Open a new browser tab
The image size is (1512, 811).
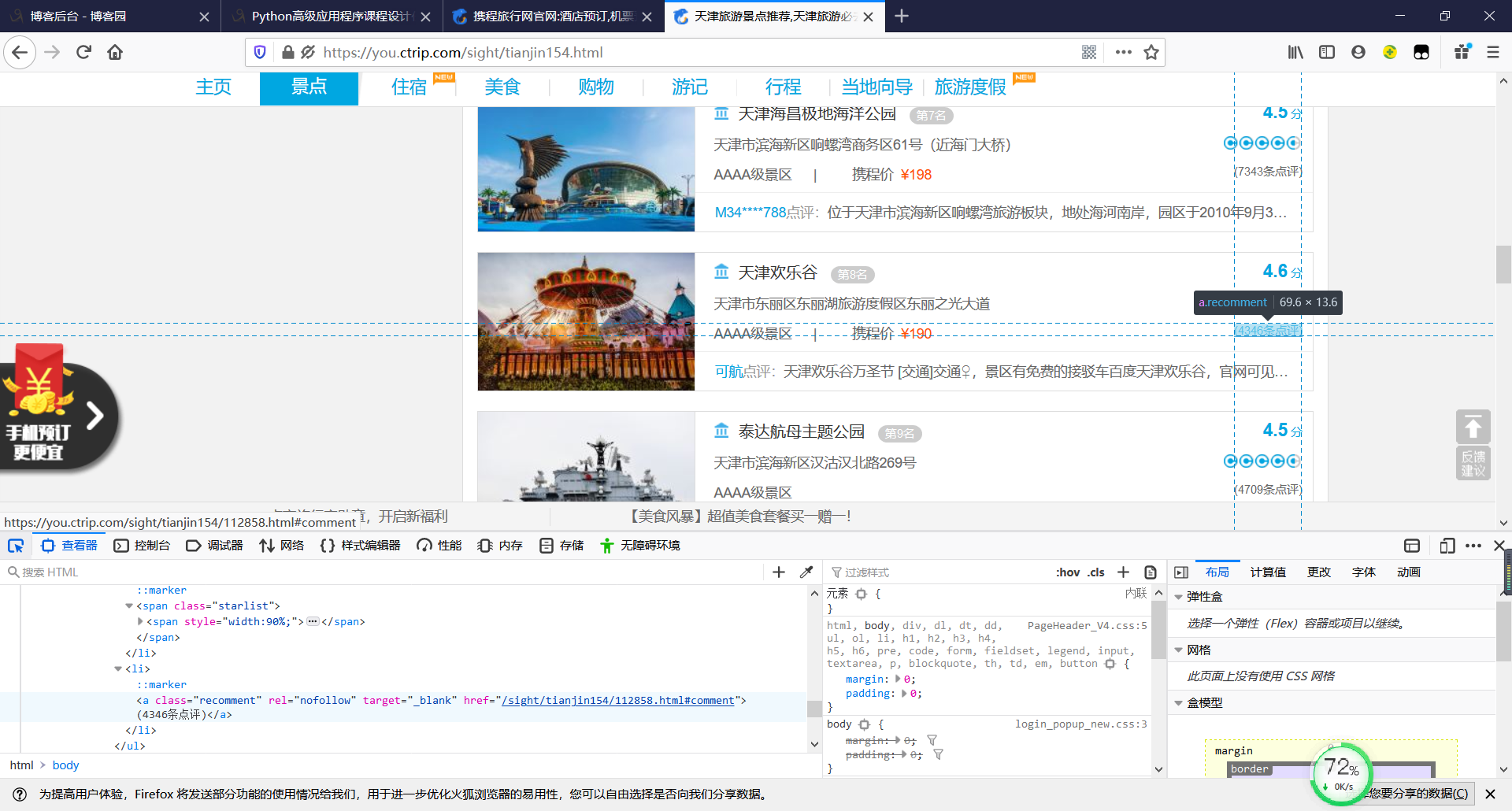902,17
